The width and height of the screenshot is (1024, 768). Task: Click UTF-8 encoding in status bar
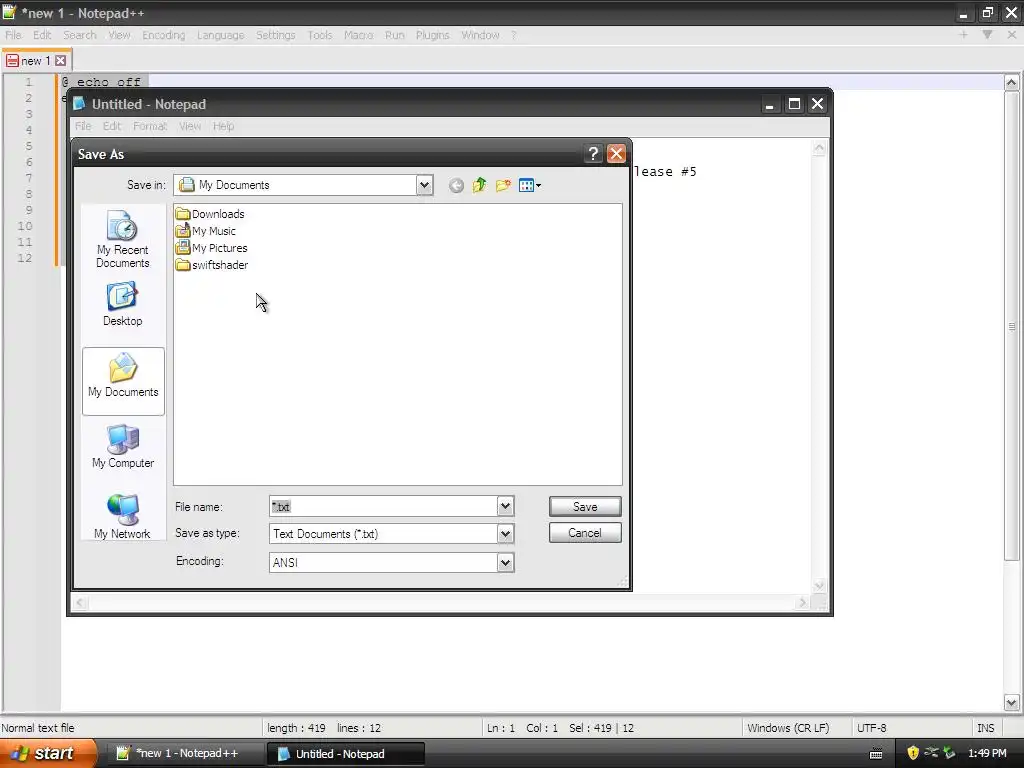[x=872, y=728]
